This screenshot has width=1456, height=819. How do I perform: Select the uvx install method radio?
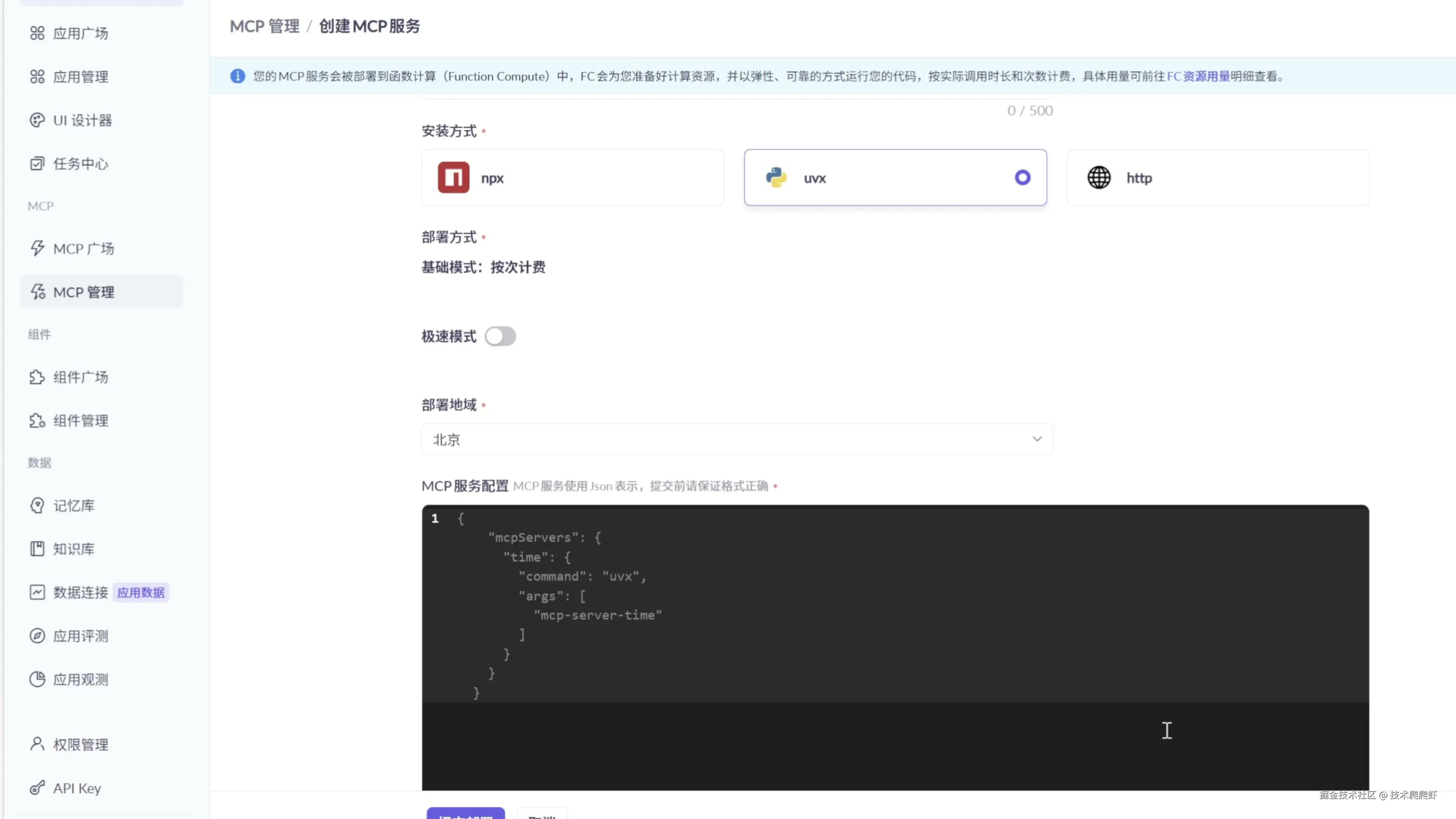(1022, 177)
